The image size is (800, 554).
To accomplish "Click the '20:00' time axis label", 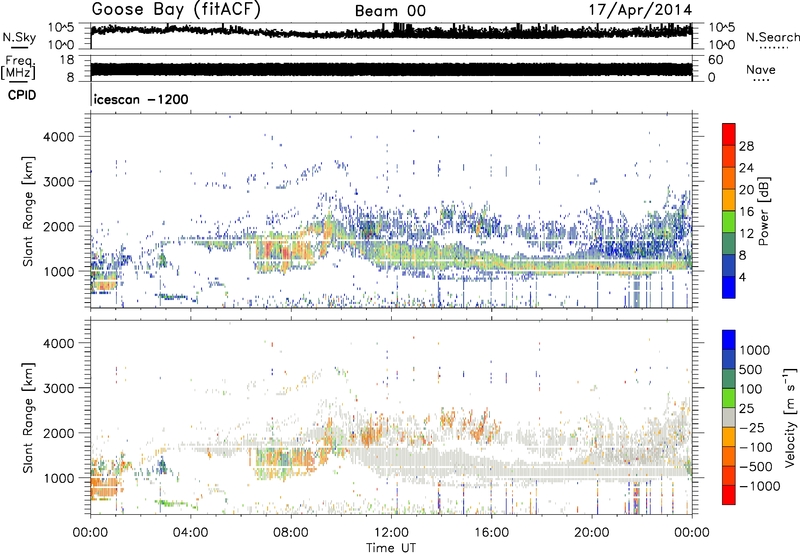I will click(592, 533).
